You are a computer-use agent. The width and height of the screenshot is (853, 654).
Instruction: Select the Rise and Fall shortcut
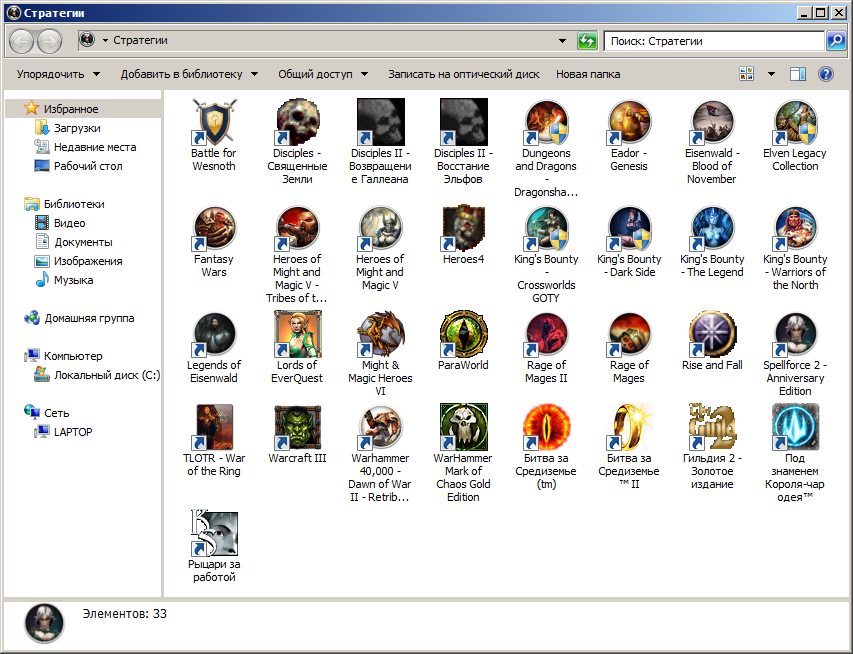(712, 334)
